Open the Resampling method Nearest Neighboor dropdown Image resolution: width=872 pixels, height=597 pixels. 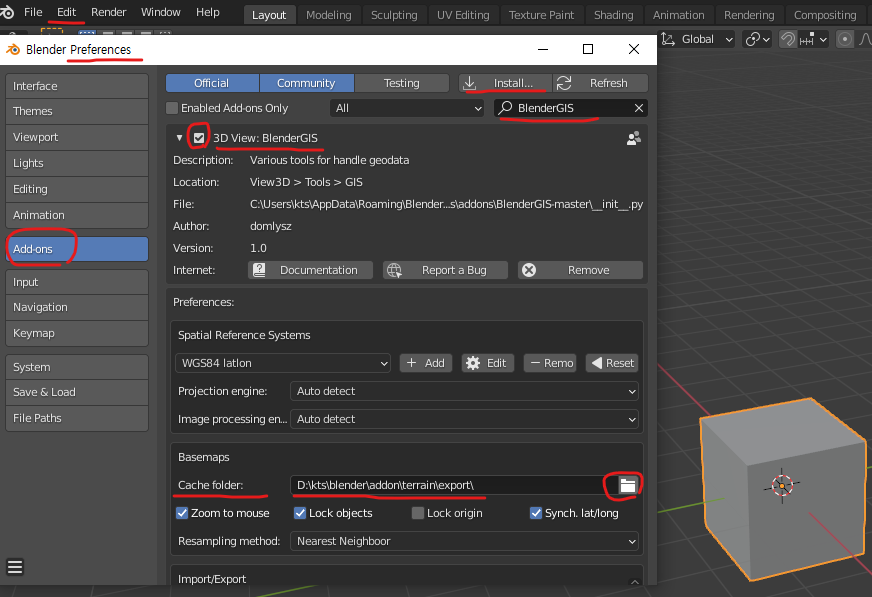coord(464,541)
